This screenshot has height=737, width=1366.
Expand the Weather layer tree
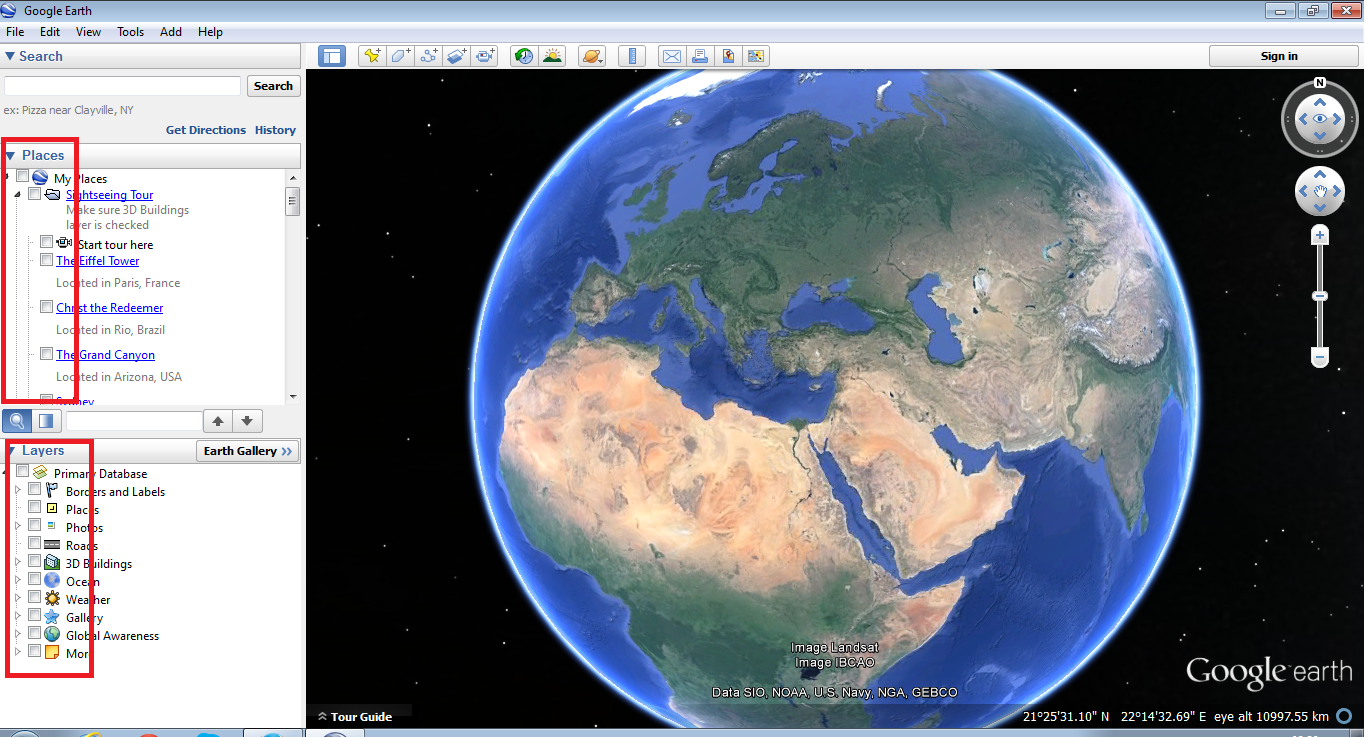pyautogui.click(x=18, y=599)
